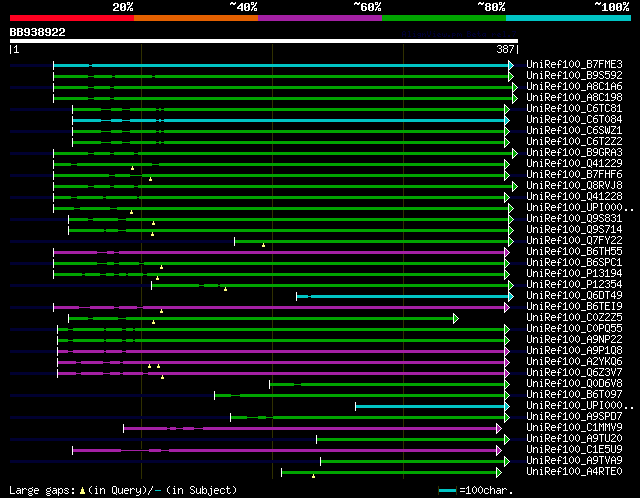This screenshot has width=640, height=498.
Task: Click the arrowhead ending the UniRef100_C1MMV9 alignment
Action: click(498, 428)
